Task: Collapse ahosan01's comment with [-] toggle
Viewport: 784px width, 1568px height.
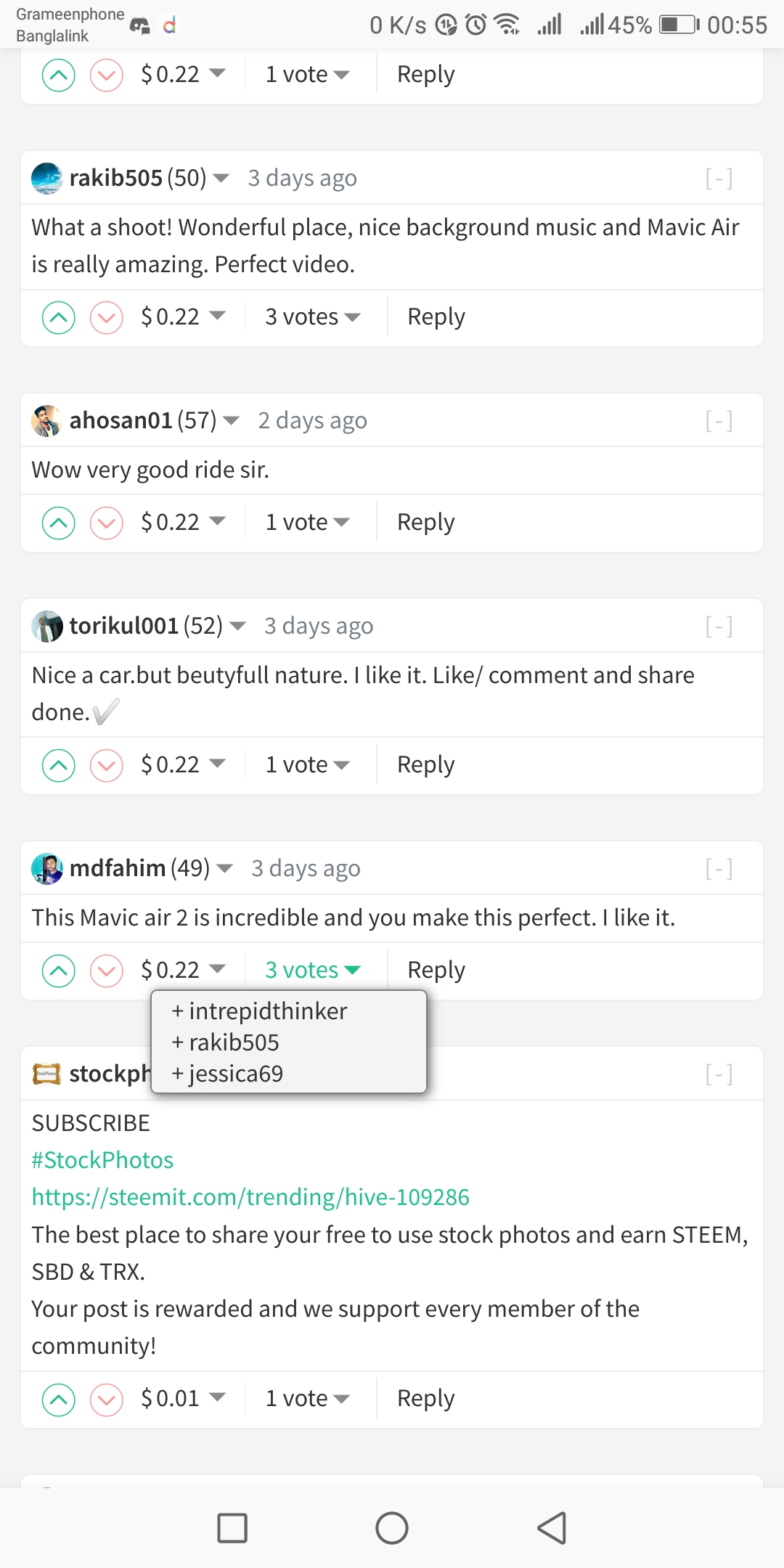Action: [719, 420]
